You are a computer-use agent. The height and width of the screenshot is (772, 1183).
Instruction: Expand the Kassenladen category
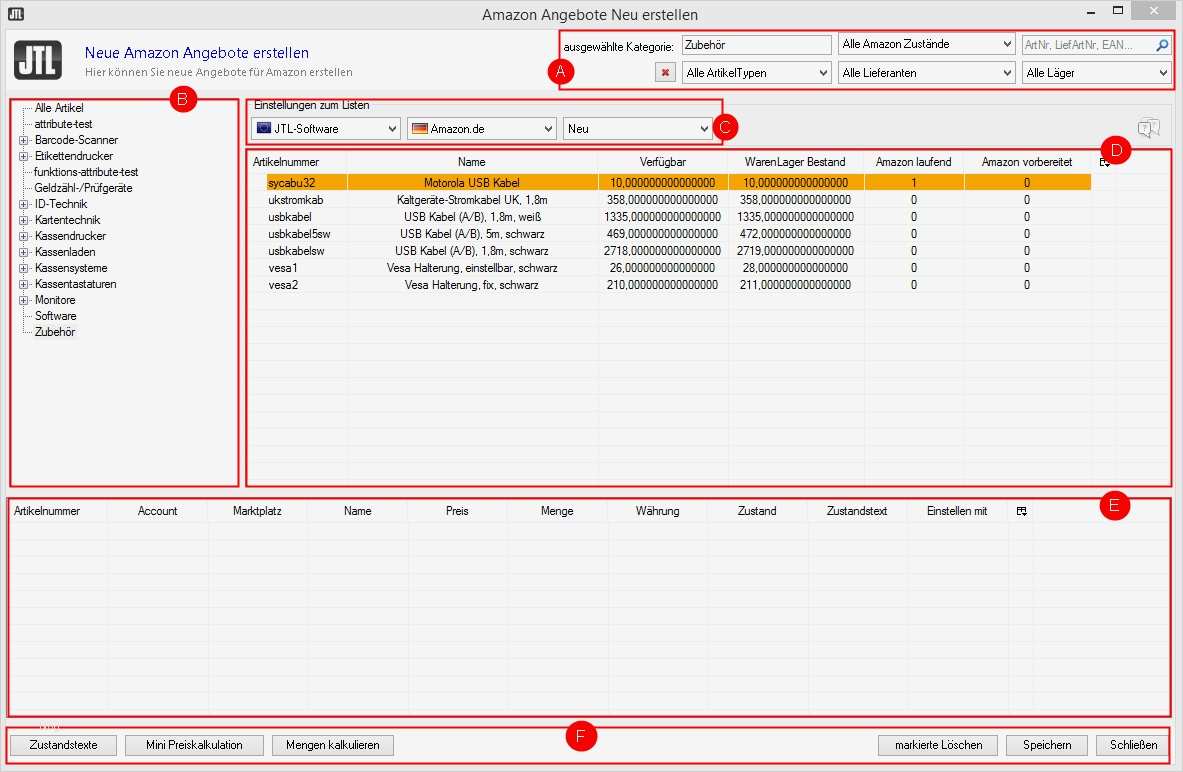(23, 252)
